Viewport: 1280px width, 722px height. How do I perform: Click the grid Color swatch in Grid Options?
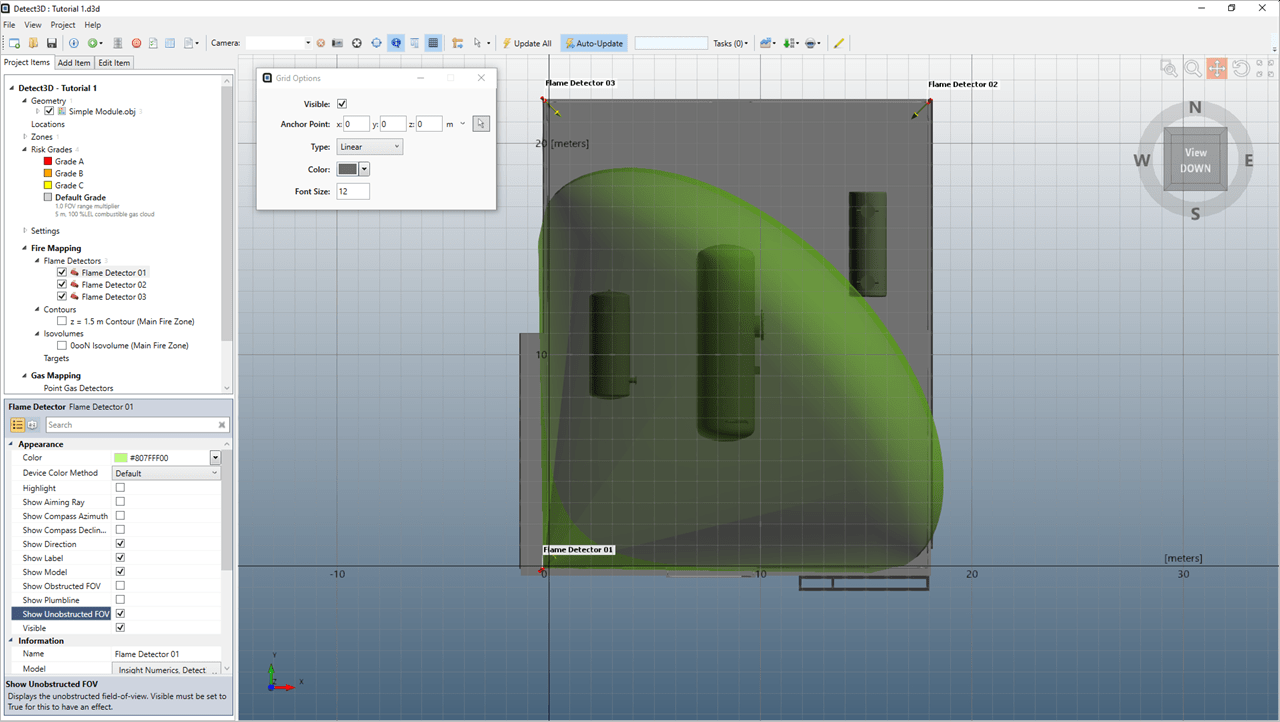click(347, 169)
